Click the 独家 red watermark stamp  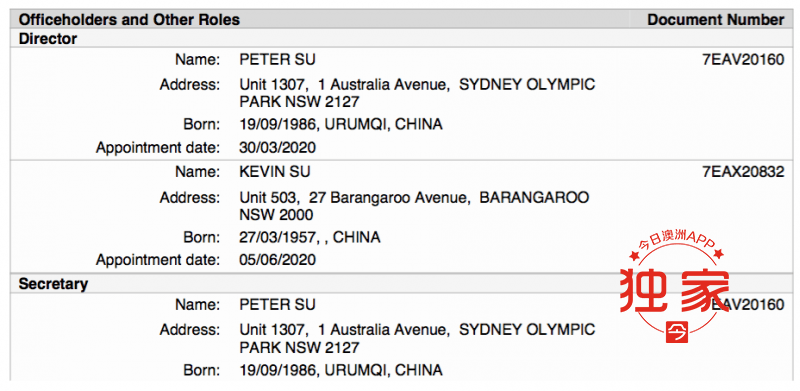674,288
